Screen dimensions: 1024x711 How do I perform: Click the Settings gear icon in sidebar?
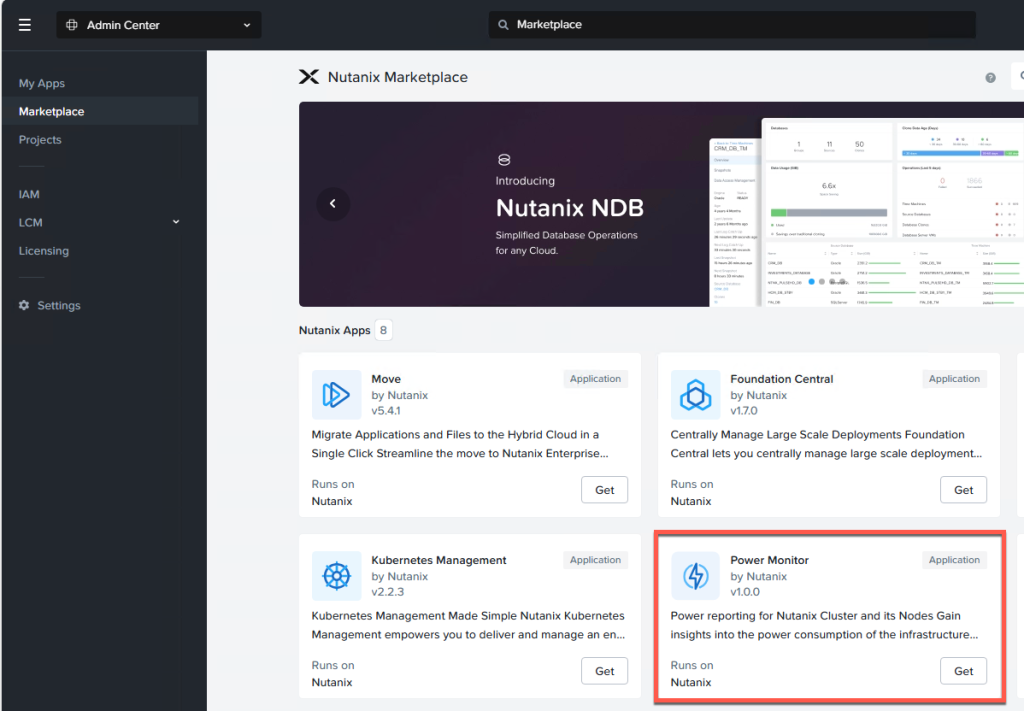tap(24, 306)
